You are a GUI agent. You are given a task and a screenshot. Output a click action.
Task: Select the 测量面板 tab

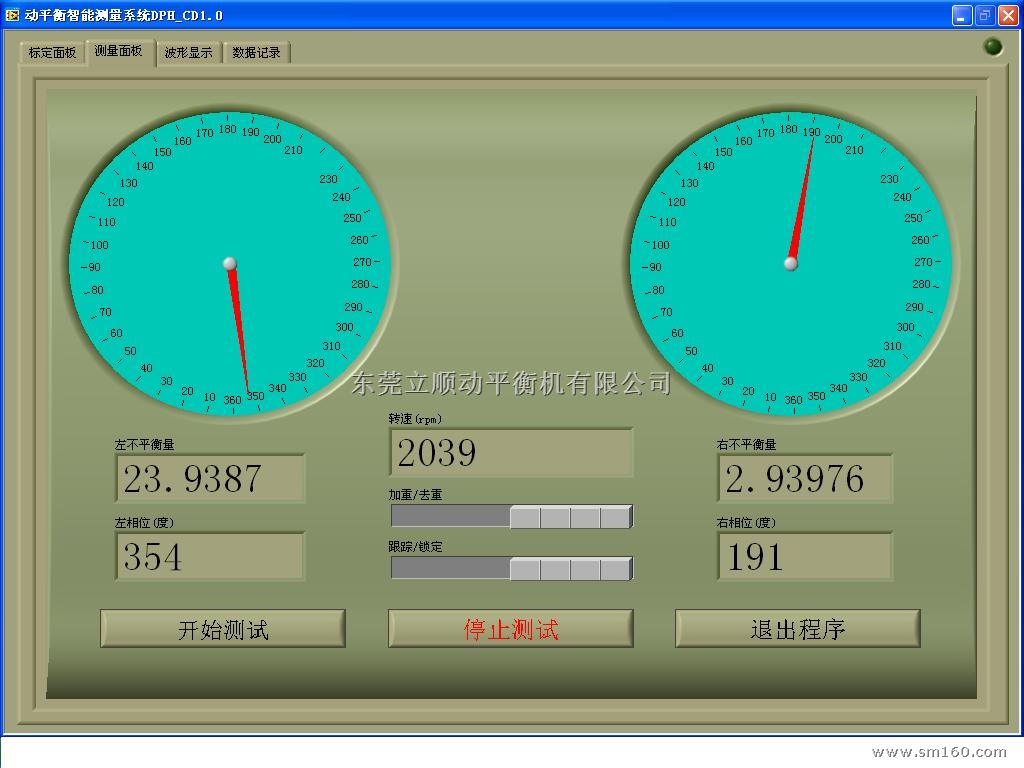119,51
